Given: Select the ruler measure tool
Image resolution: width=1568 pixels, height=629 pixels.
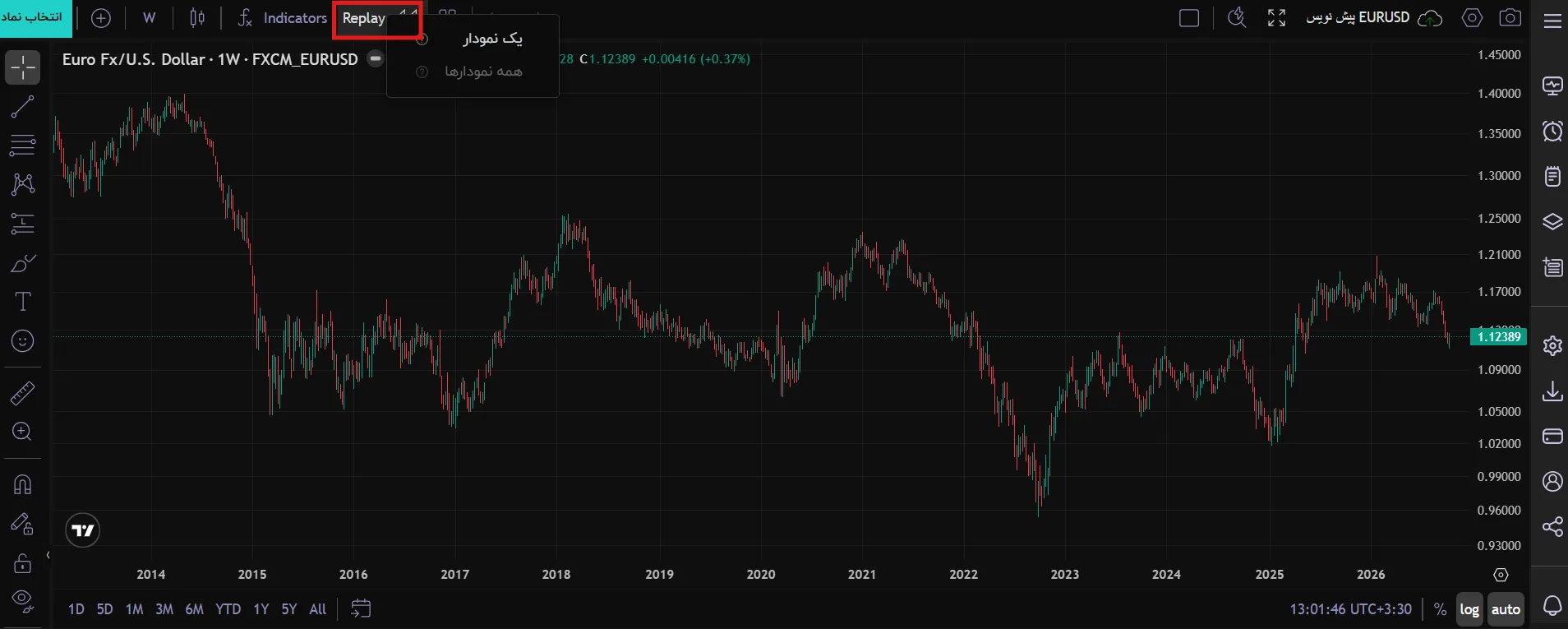Looking at the screenshot, I should point(23,393).
